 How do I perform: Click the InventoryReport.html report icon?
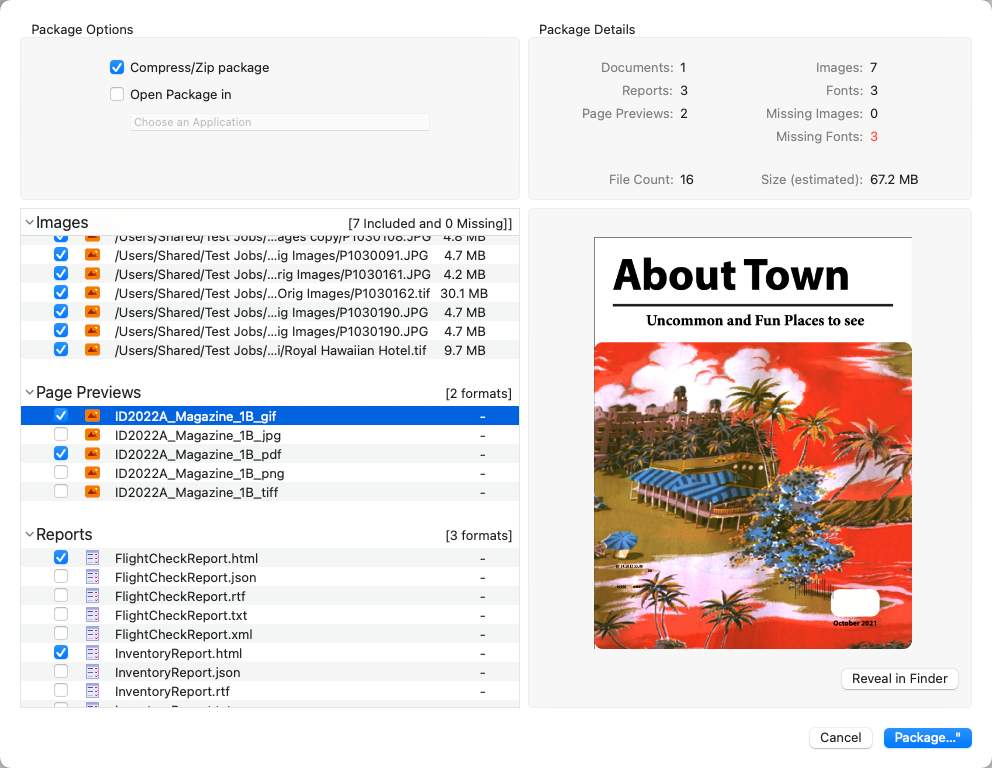pyautogui.click(x=92, y=653)
